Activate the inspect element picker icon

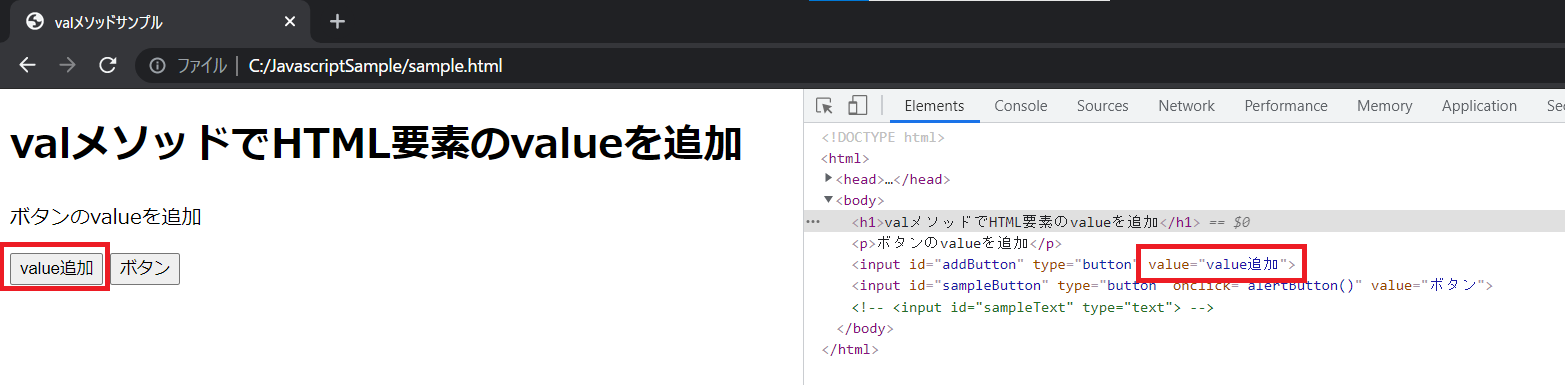tap(824, 106)
